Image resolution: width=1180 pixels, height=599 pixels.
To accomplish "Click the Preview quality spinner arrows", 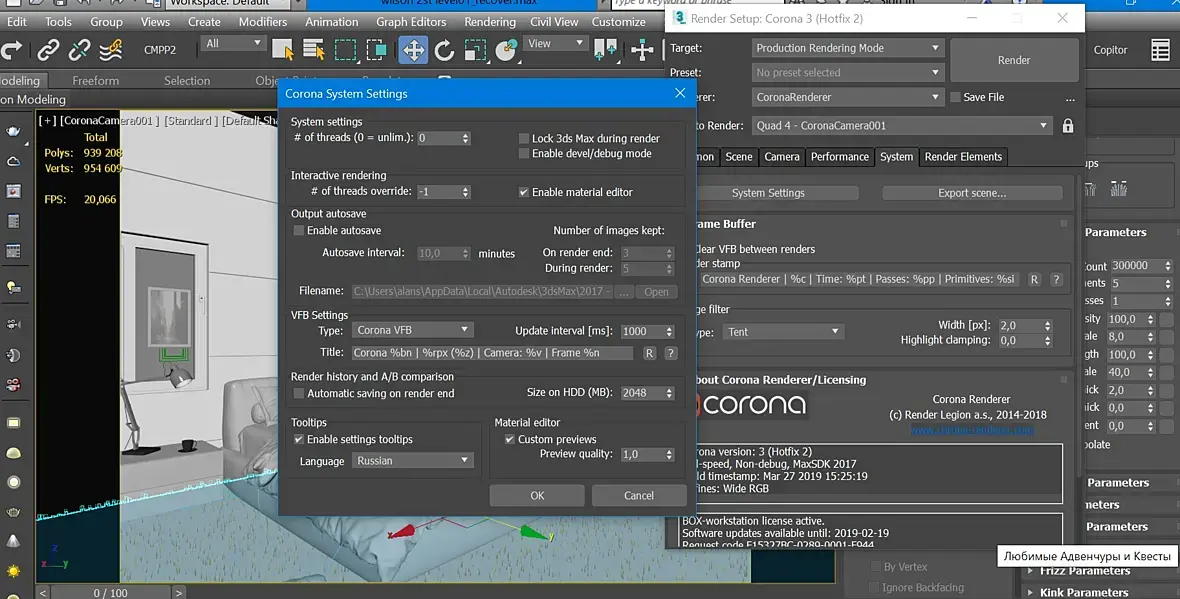I will tap(669, 455).
